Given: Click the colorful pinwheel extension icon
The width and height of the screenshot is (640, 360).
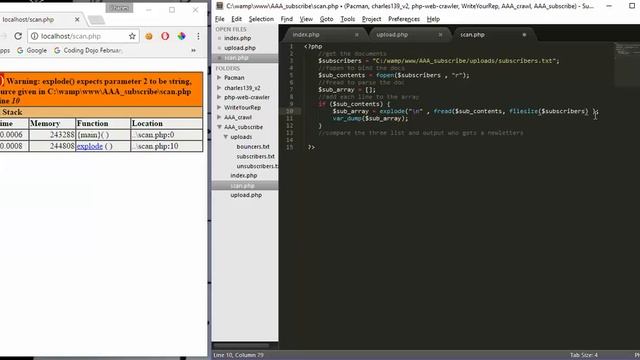Looking at the screenshot, I should click(x=181, y=36).
